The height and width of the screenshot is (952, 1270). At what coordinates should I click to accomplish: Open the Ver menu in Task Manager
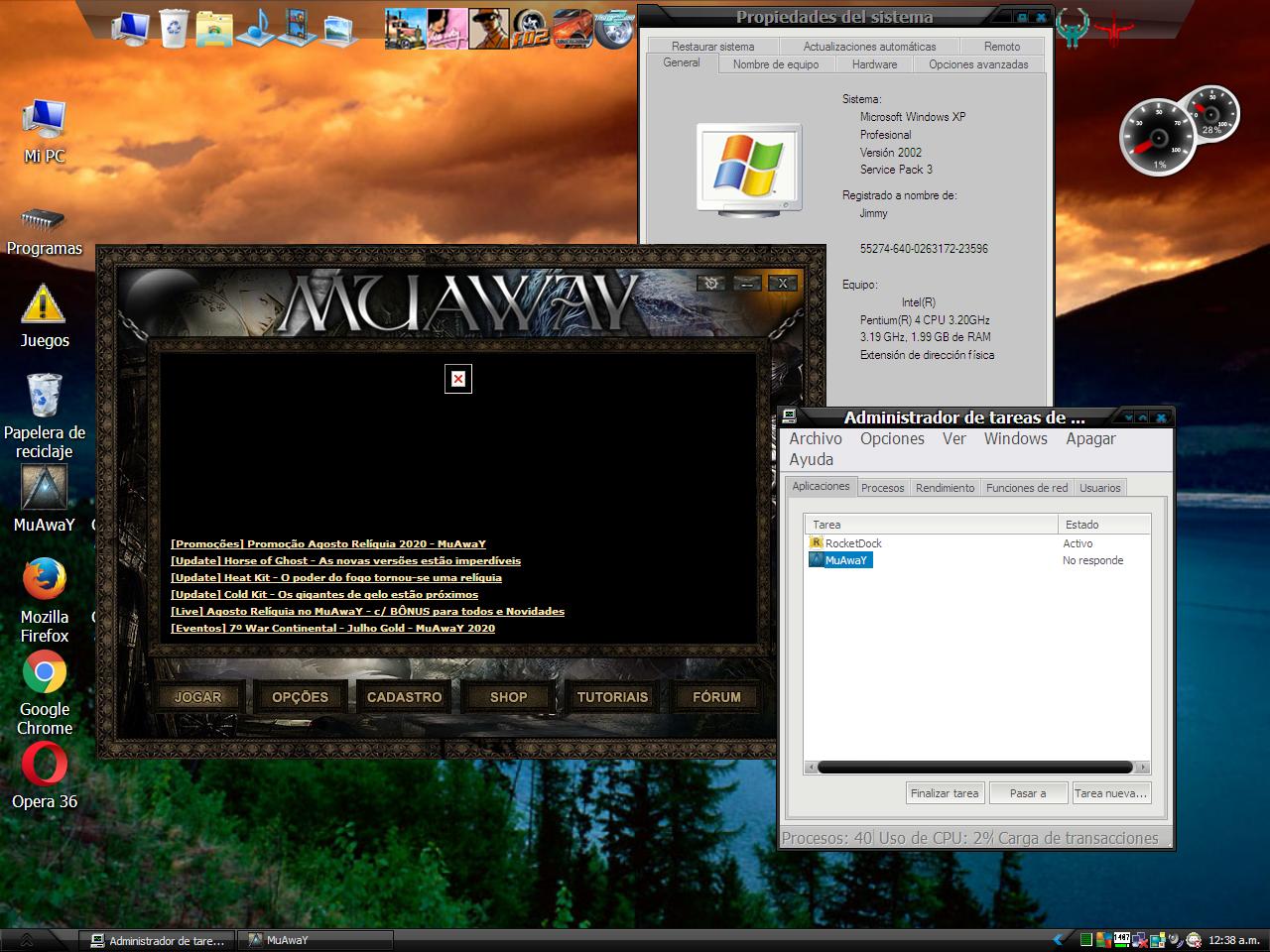954,438
